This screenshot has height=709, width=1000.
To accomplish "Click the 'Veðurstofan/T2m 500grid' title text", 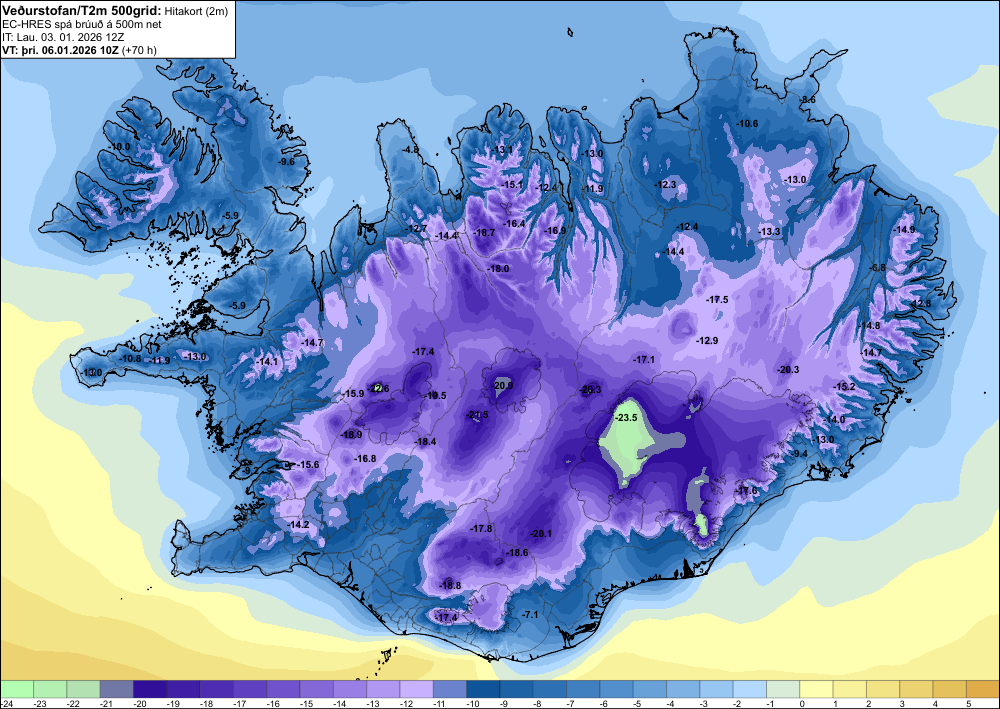I will coord(80,10).
